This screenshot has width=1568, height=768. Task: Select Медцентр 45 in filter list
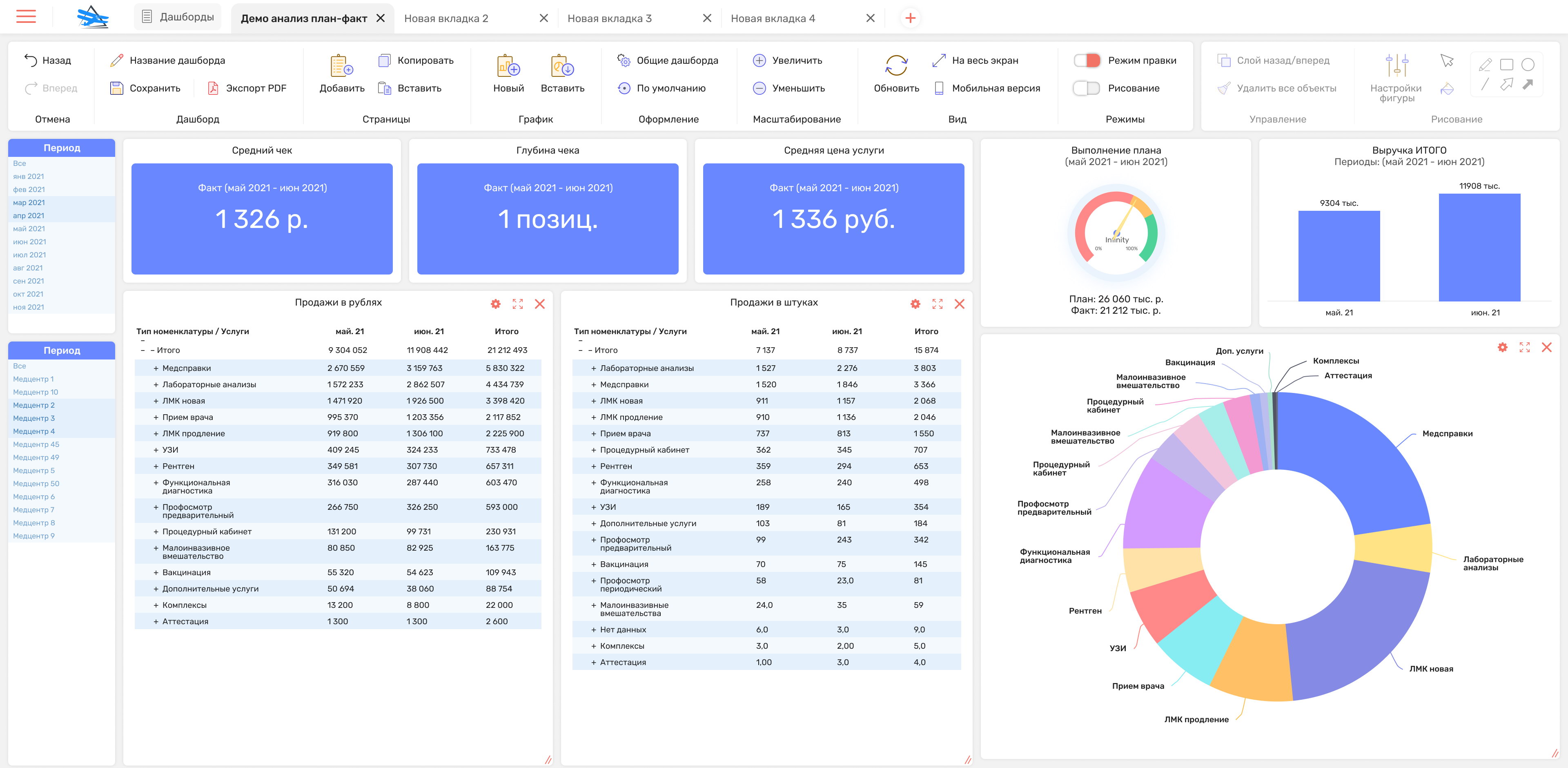click(36, 444)
